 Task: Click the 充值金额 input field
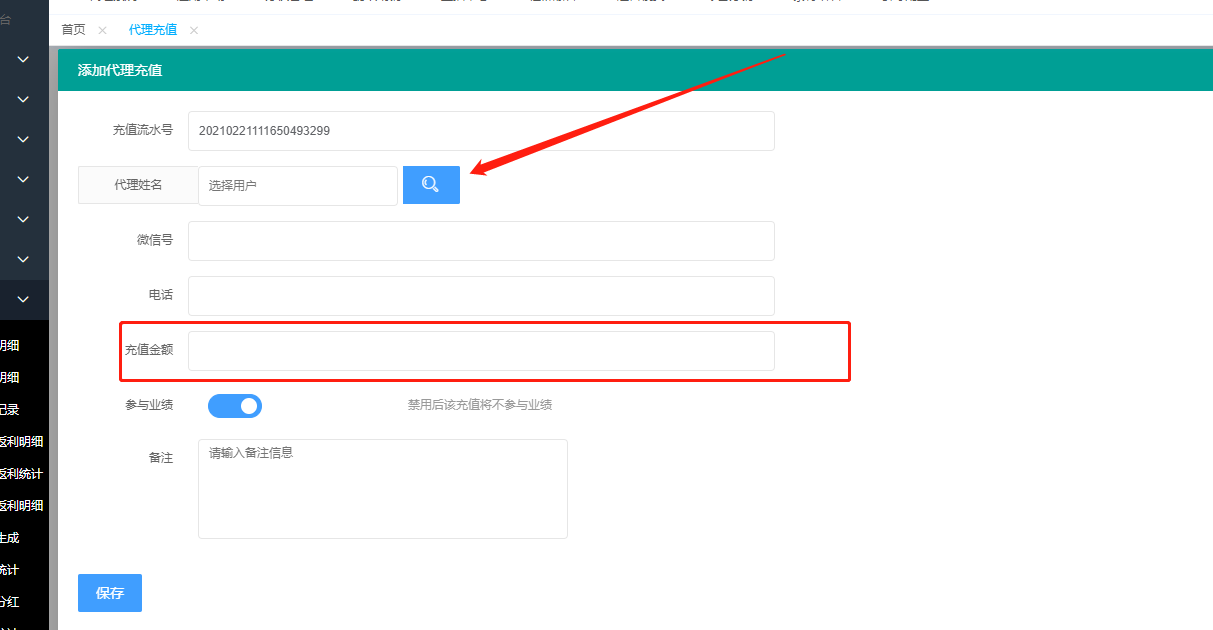pyautogui.click(x=481, y=351)
